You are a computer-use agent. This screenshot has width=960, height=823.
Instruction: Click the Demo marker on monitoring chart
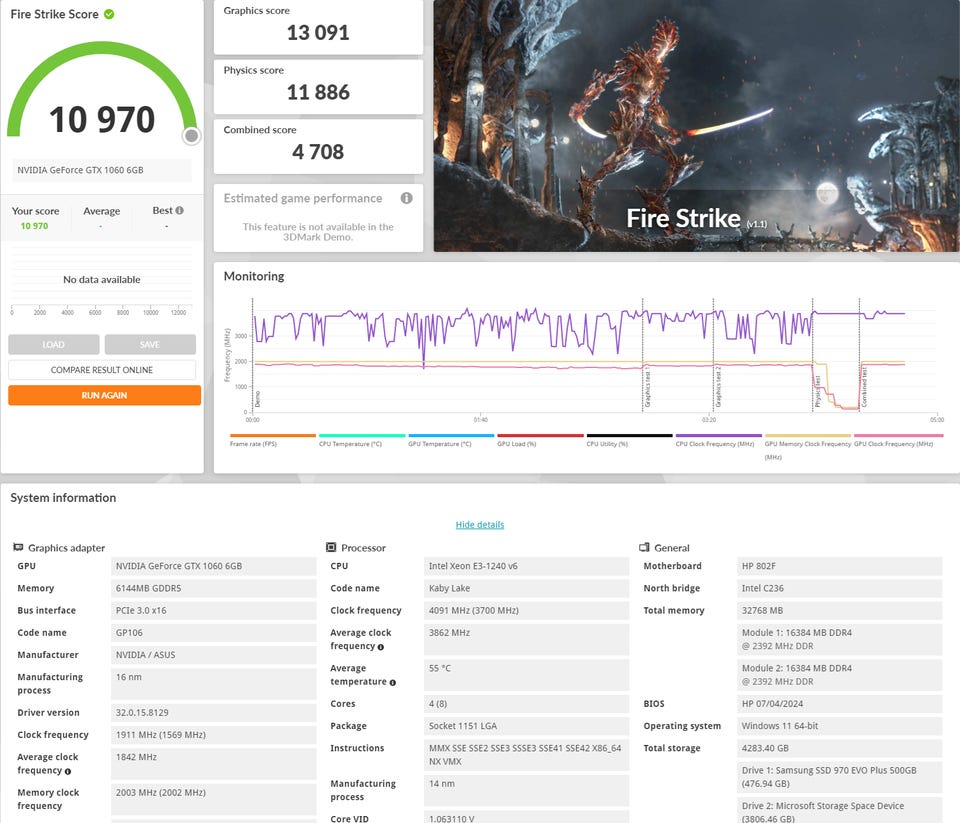click(258, 399)
